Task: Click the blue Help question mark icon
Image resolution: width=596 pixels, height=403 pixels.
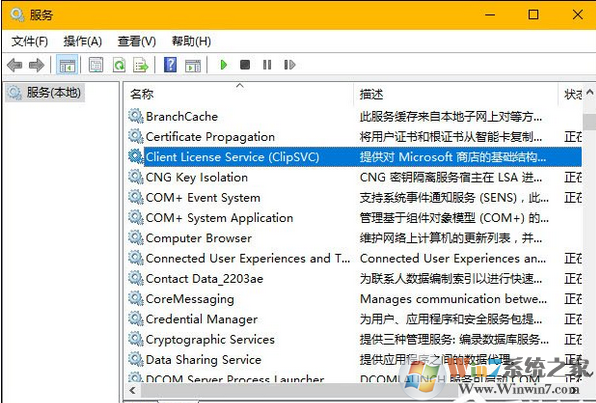Action: click(170, 65)
